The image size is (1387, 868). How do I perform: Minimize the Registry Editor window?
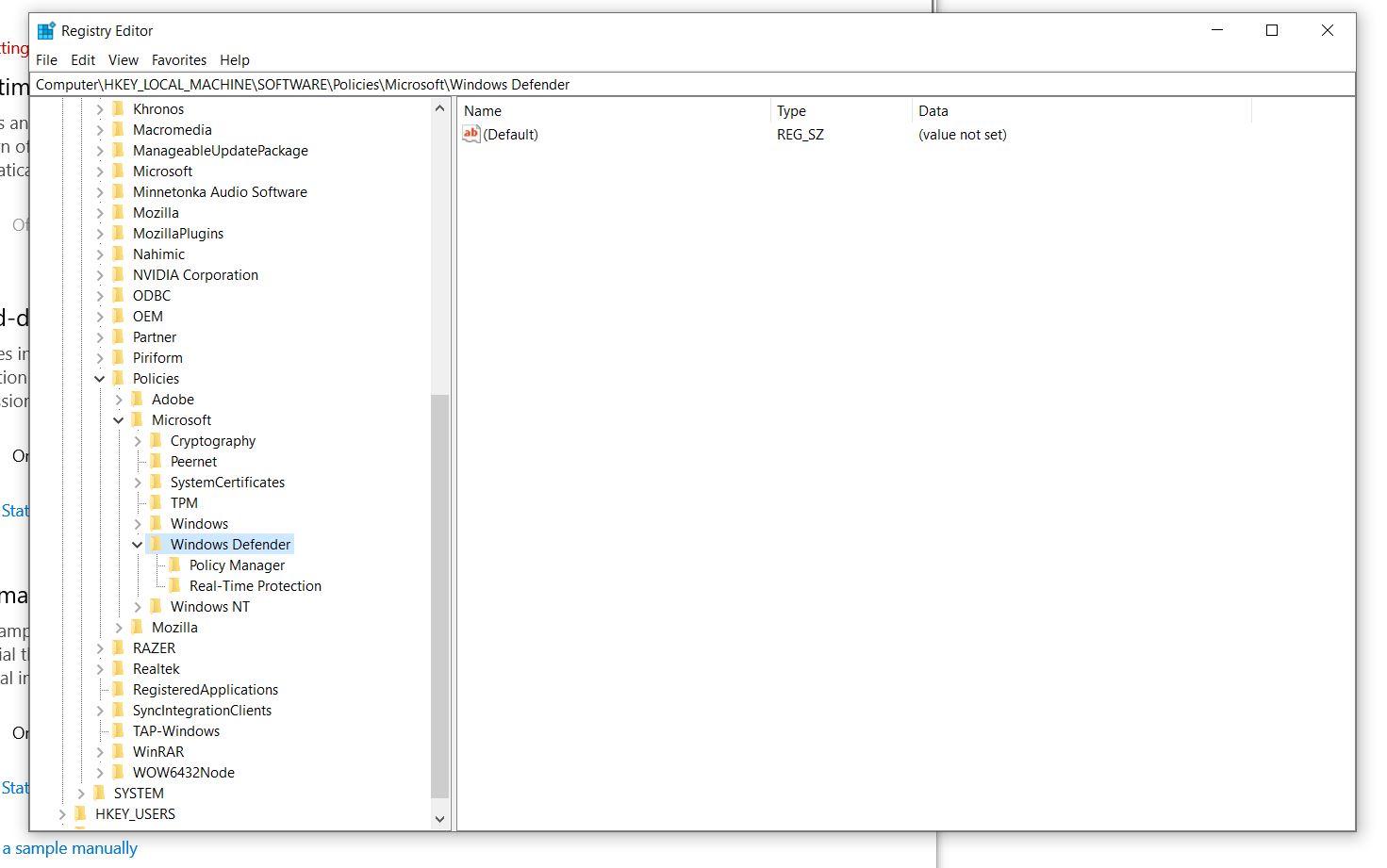coord(1217,30)
